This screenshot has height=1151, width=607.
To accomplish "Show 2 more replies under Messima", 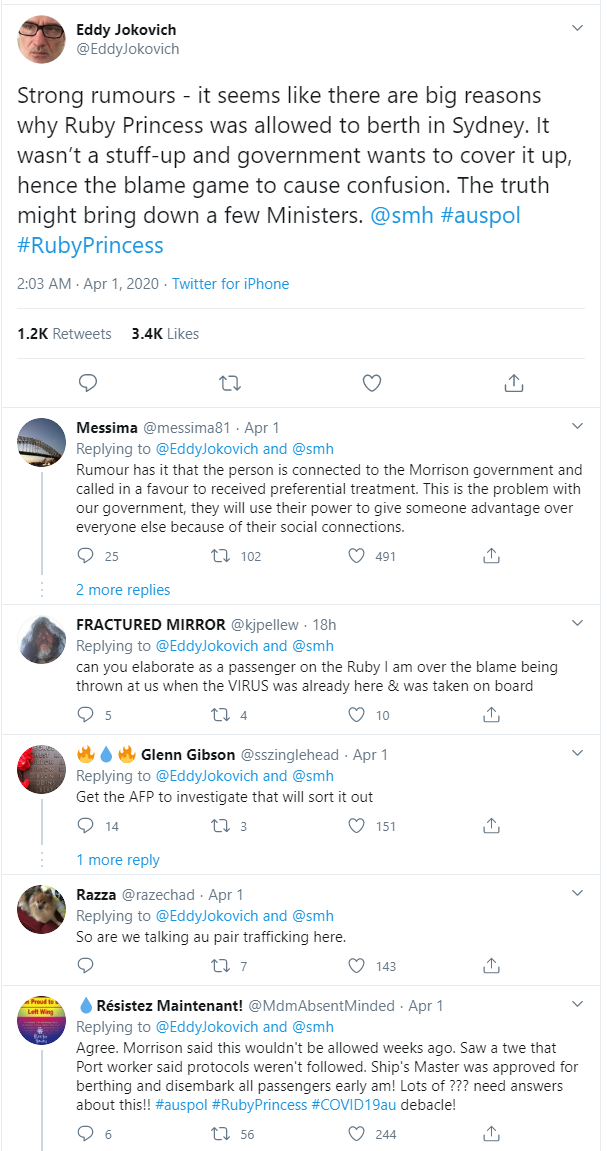I will [x=123, y=589].
